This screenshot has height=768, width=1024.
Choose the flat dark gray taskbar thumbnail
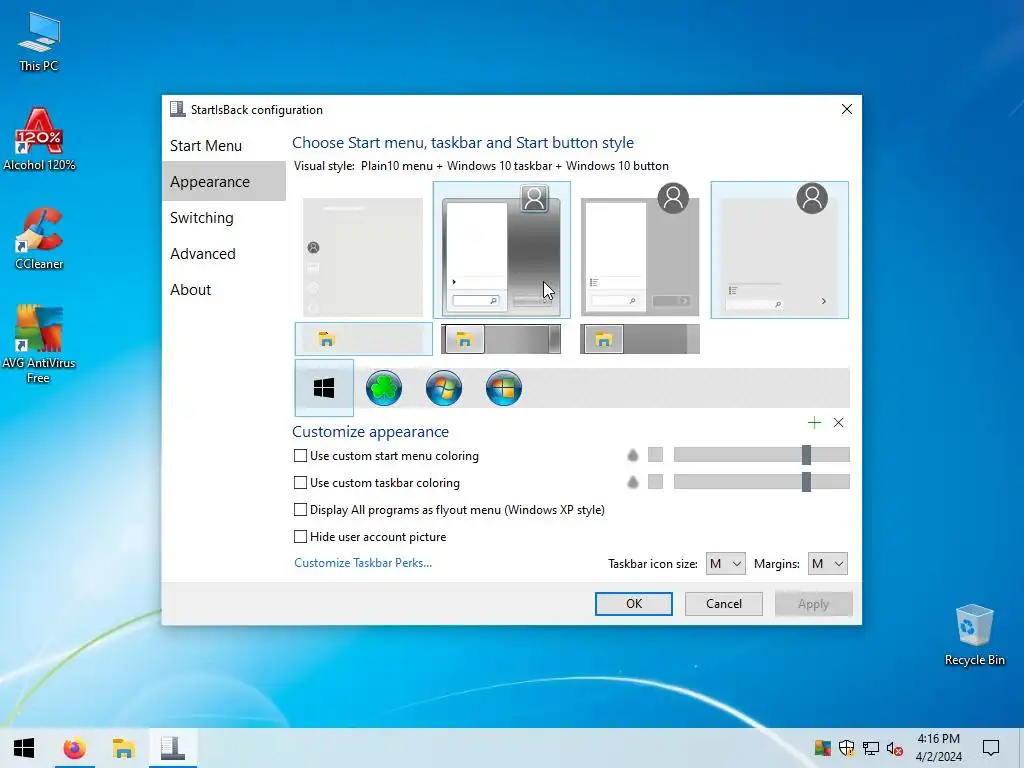click(x=640, y=339)
